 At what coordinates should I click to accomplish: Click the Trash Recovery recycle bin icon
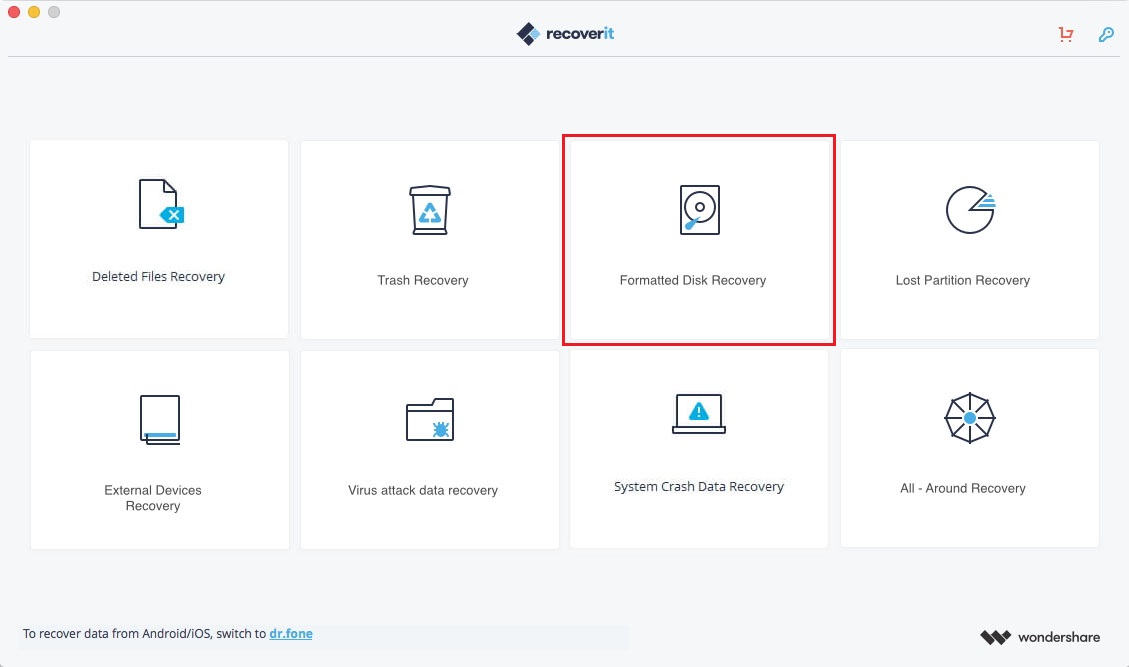(x=430, y=210)
